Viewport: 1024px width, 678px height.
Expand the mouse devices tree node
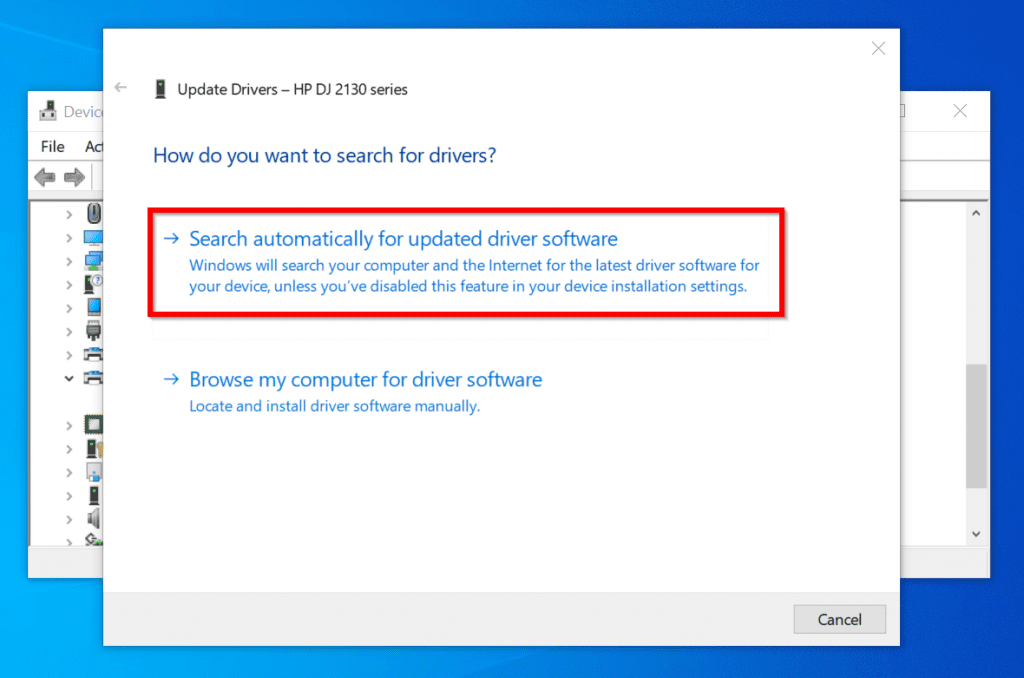(69, 214)
